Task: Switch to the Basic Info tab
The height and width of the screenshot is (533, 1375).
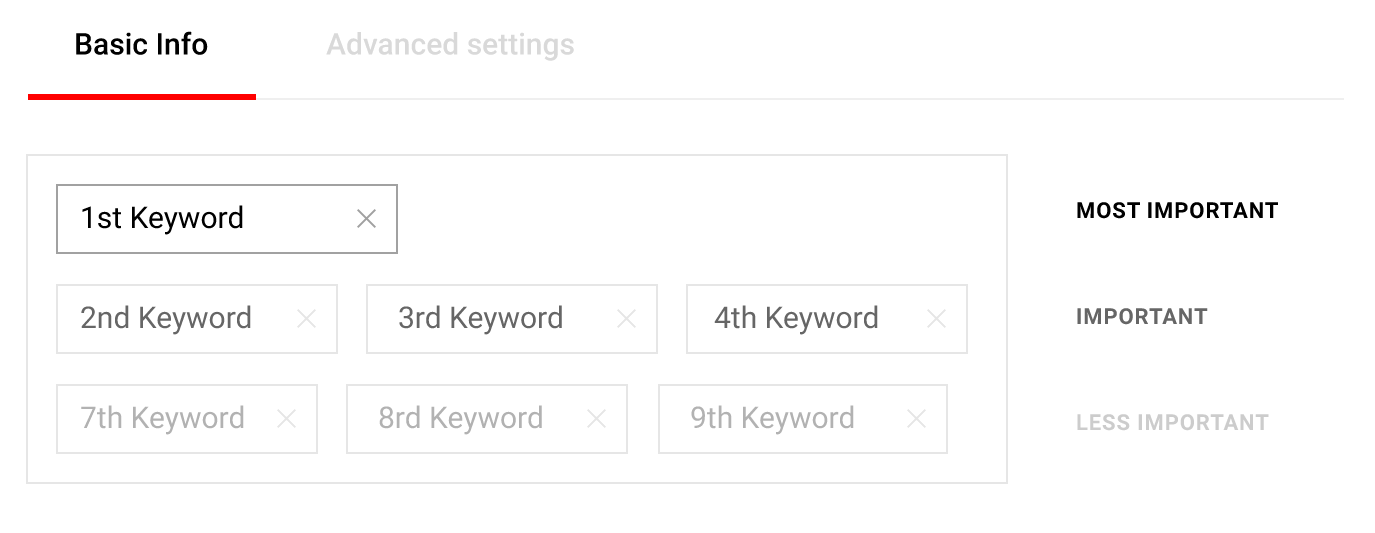Action: tap(141, 45)
